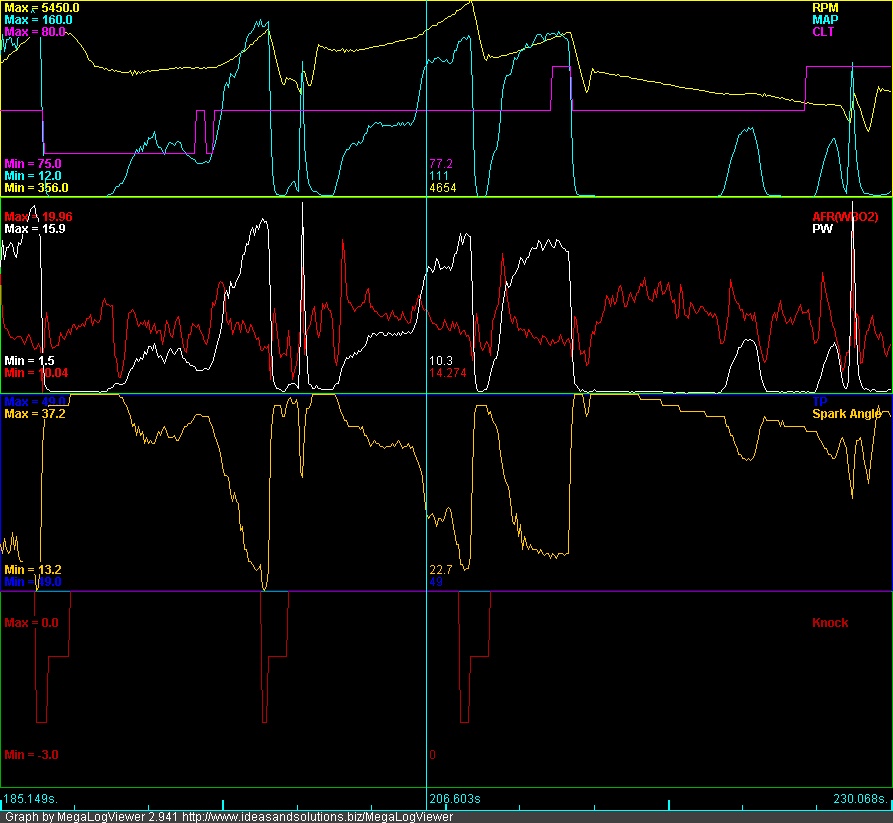
Task: Click the CLT legend label
Action: click(823, 32)
